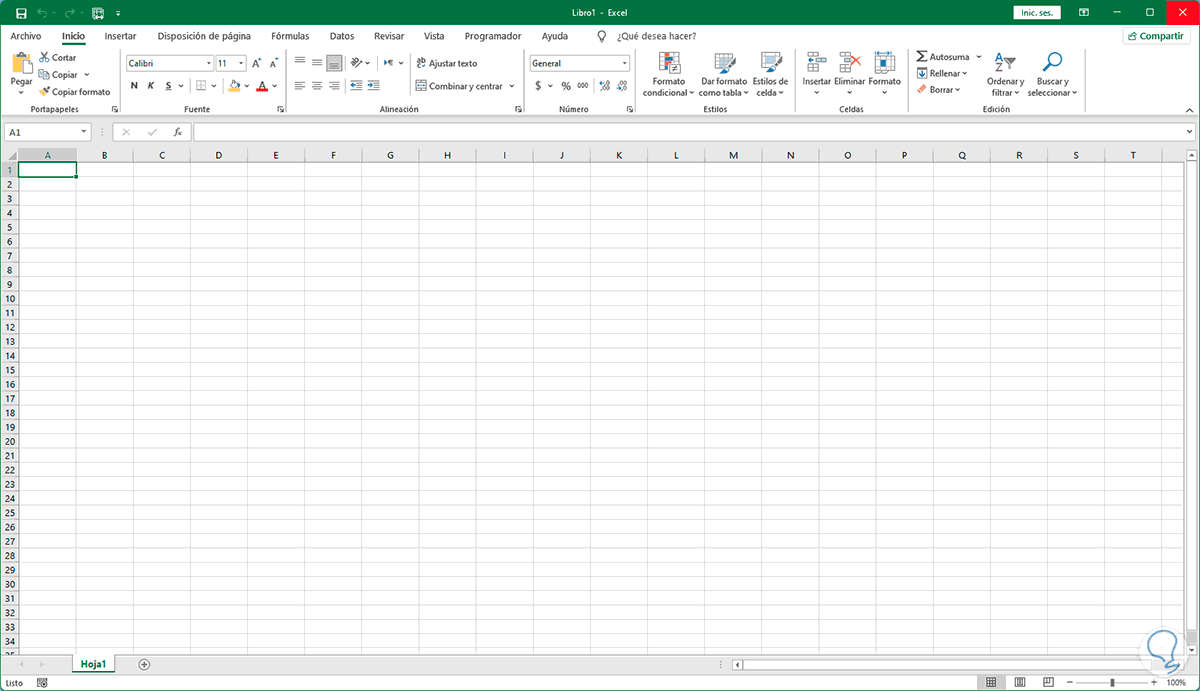Viewport: 1200px width, 691px height.
Task: Switch to Datos tab
Action: tap(342, 36)
